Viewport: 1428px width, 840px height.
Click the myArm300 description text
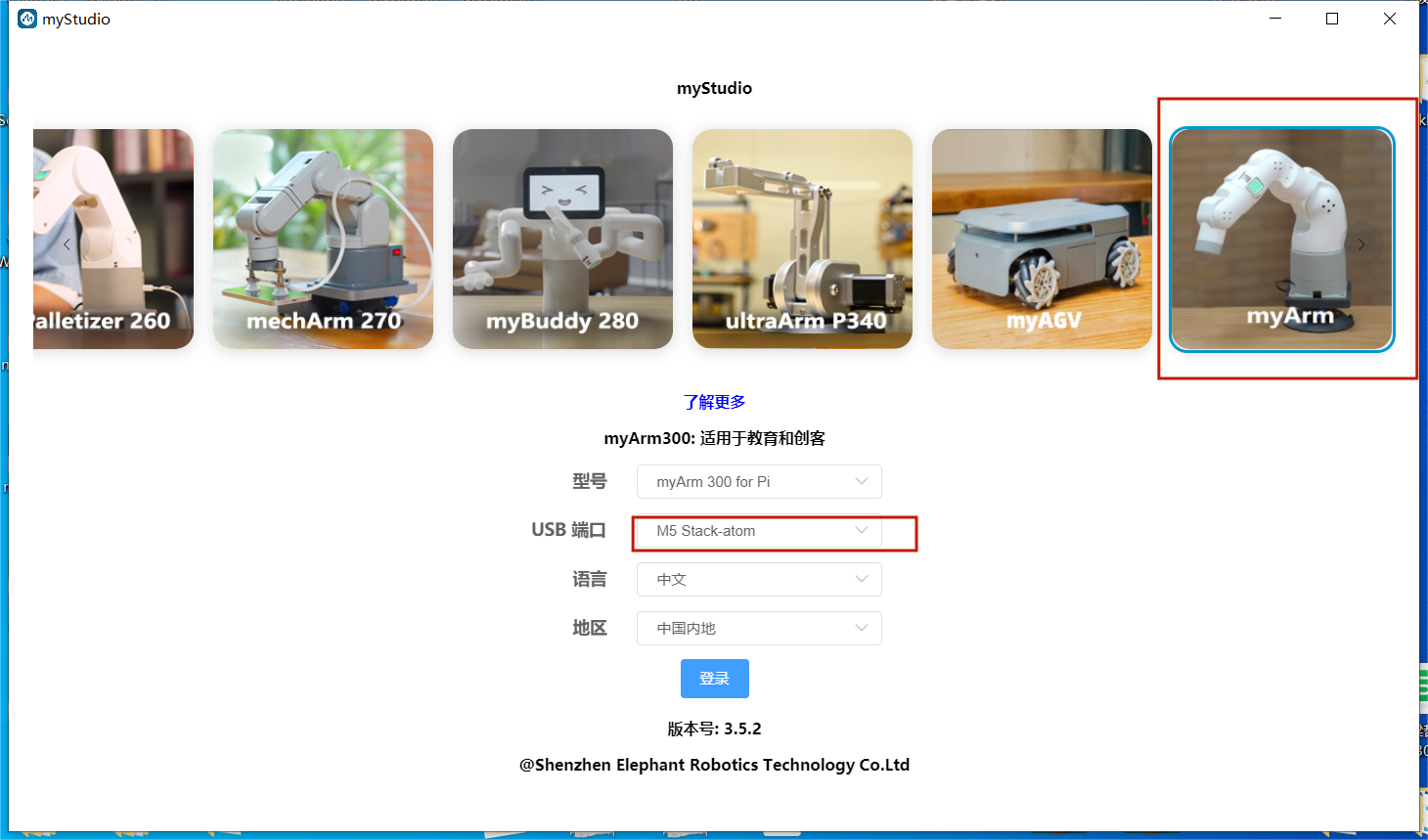714,438
